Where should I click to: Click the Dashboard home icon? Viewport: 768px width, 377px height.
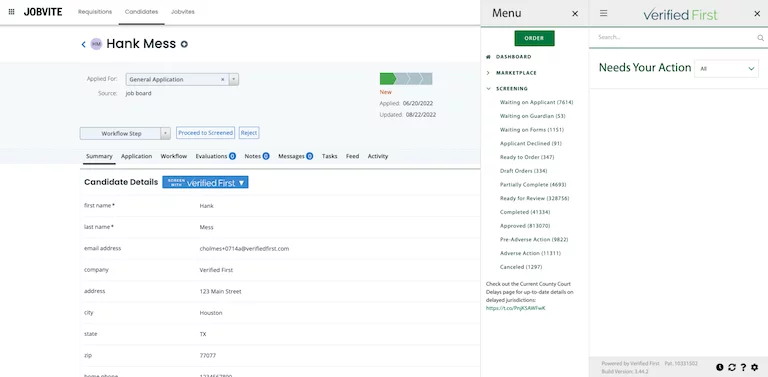(x=488, y=57)
